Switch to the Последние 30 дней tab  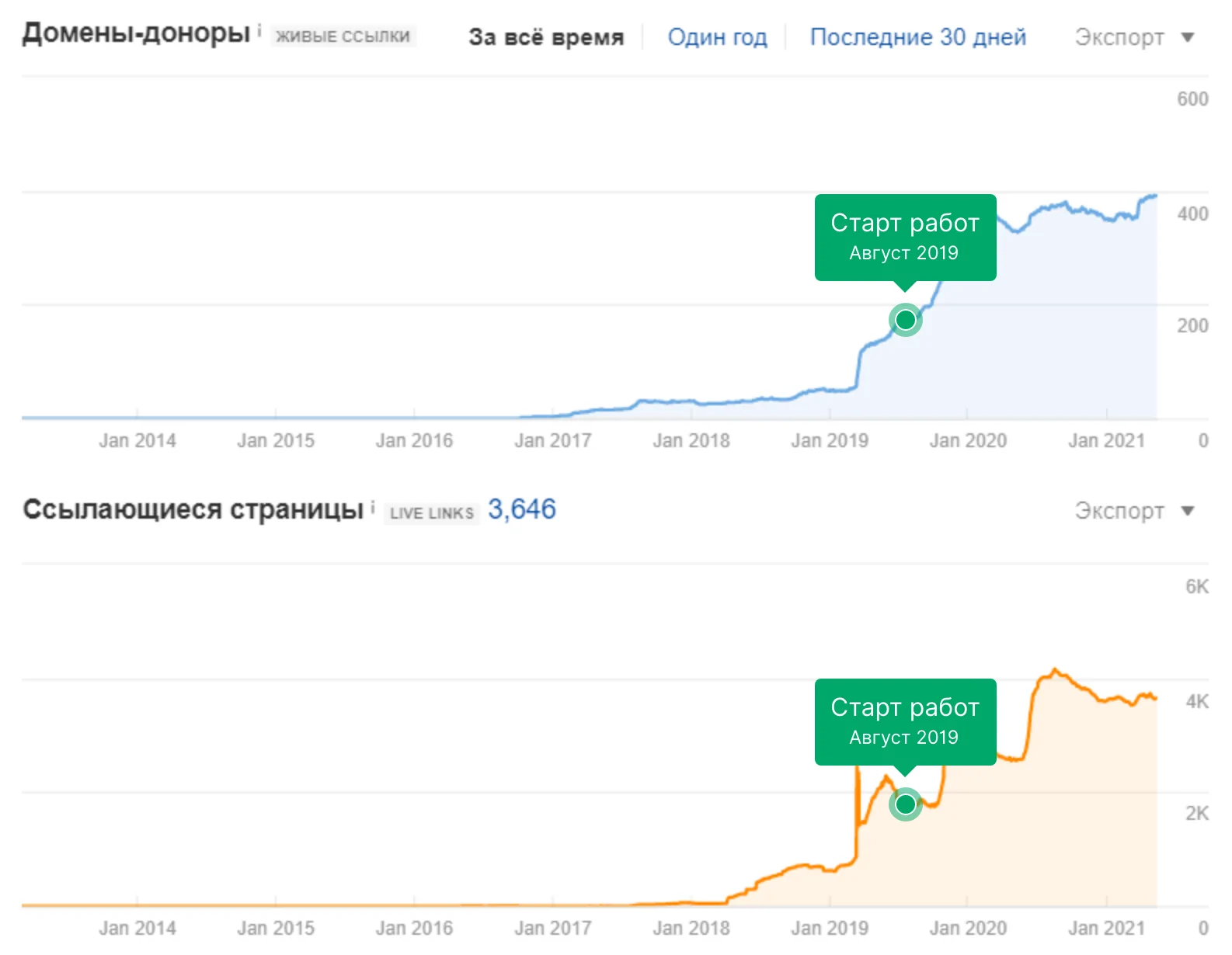917,37
